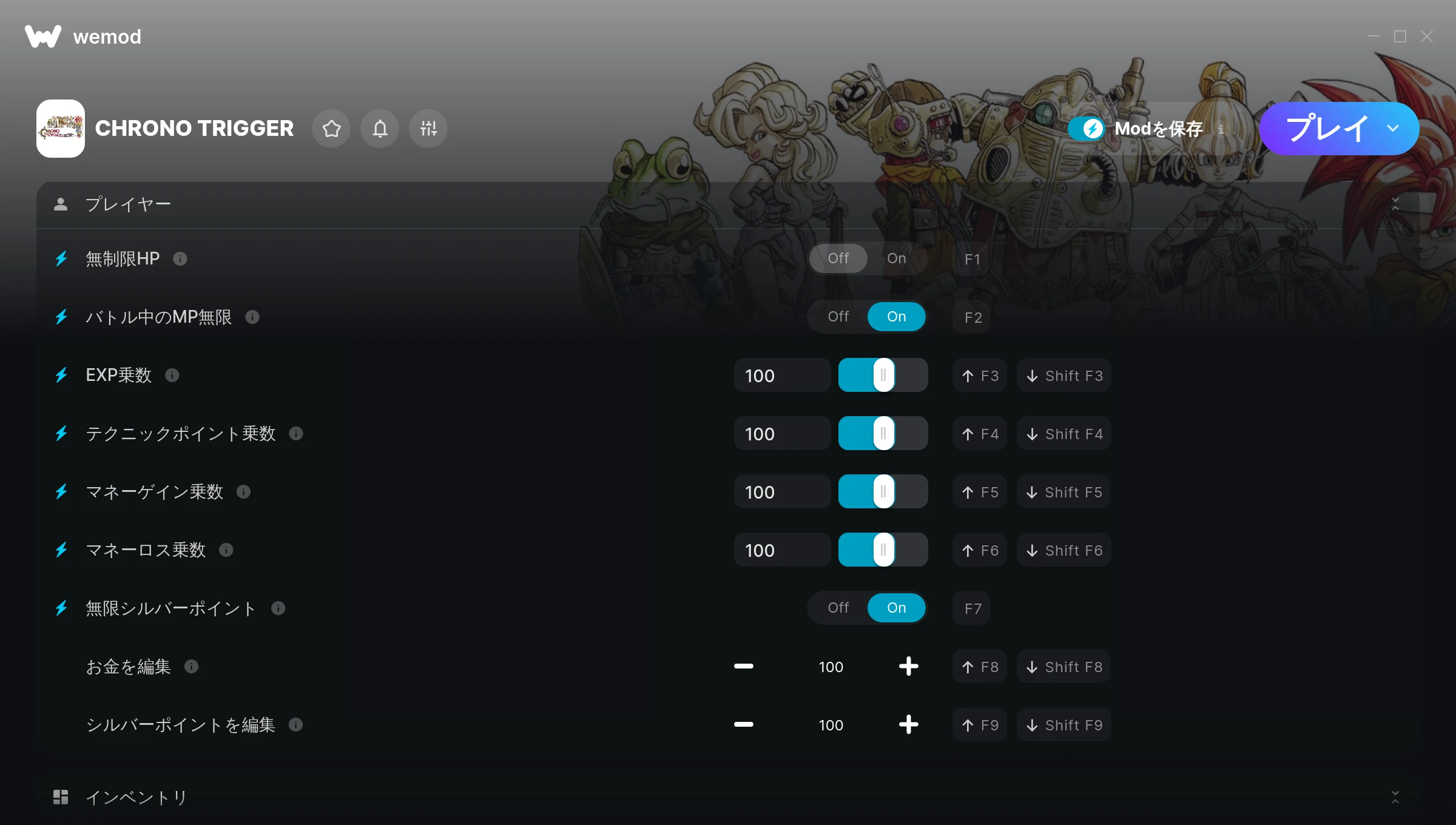
Task: Click minus icon for シルバーポイントを編集
Action: pos(744,725)
